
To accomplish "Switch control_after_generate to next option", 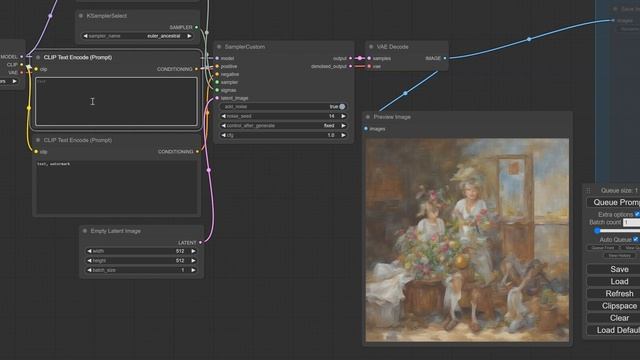I will 343,126.
